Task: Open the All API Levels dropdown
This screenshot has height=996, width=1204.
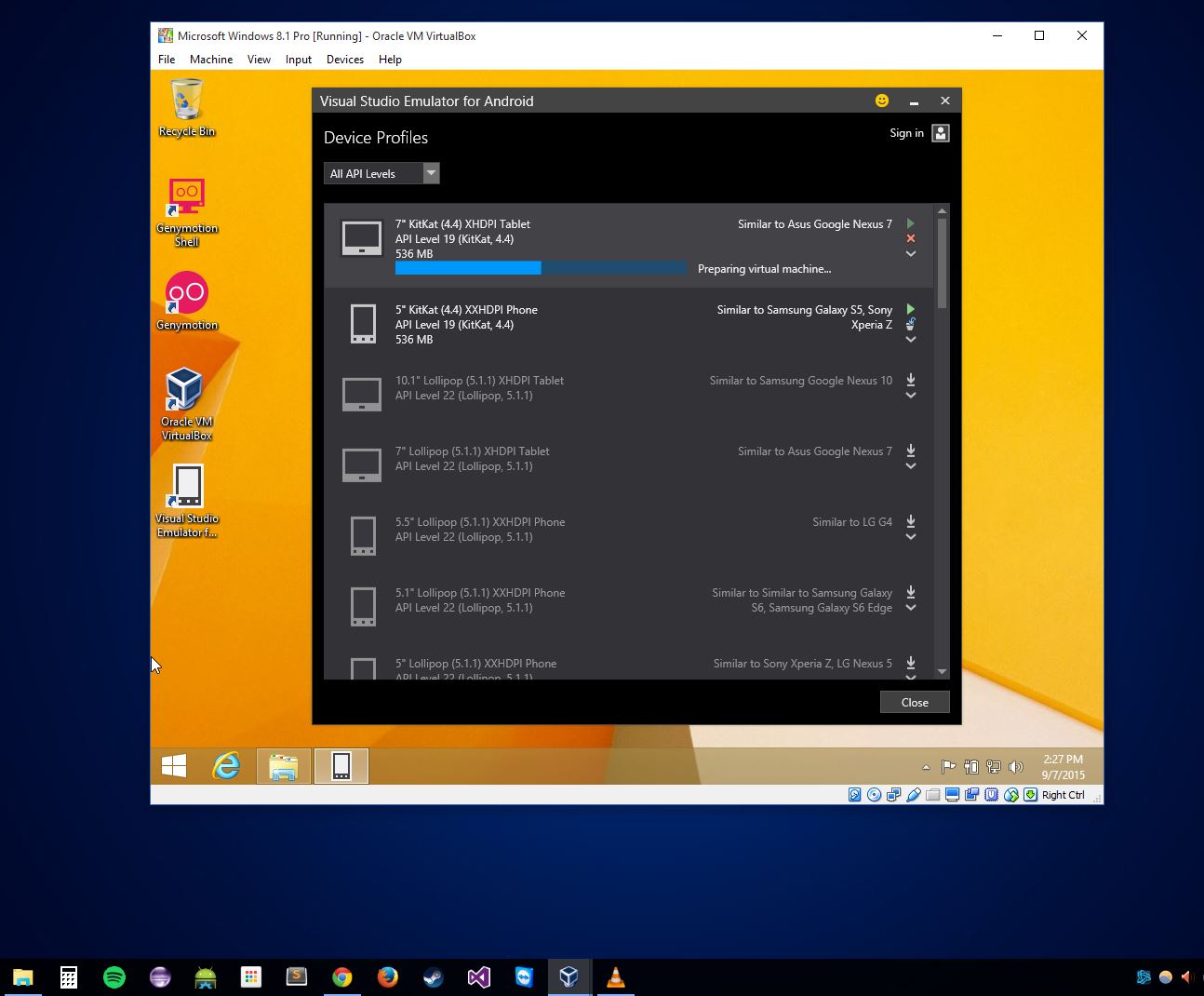Action: [381, 173]
